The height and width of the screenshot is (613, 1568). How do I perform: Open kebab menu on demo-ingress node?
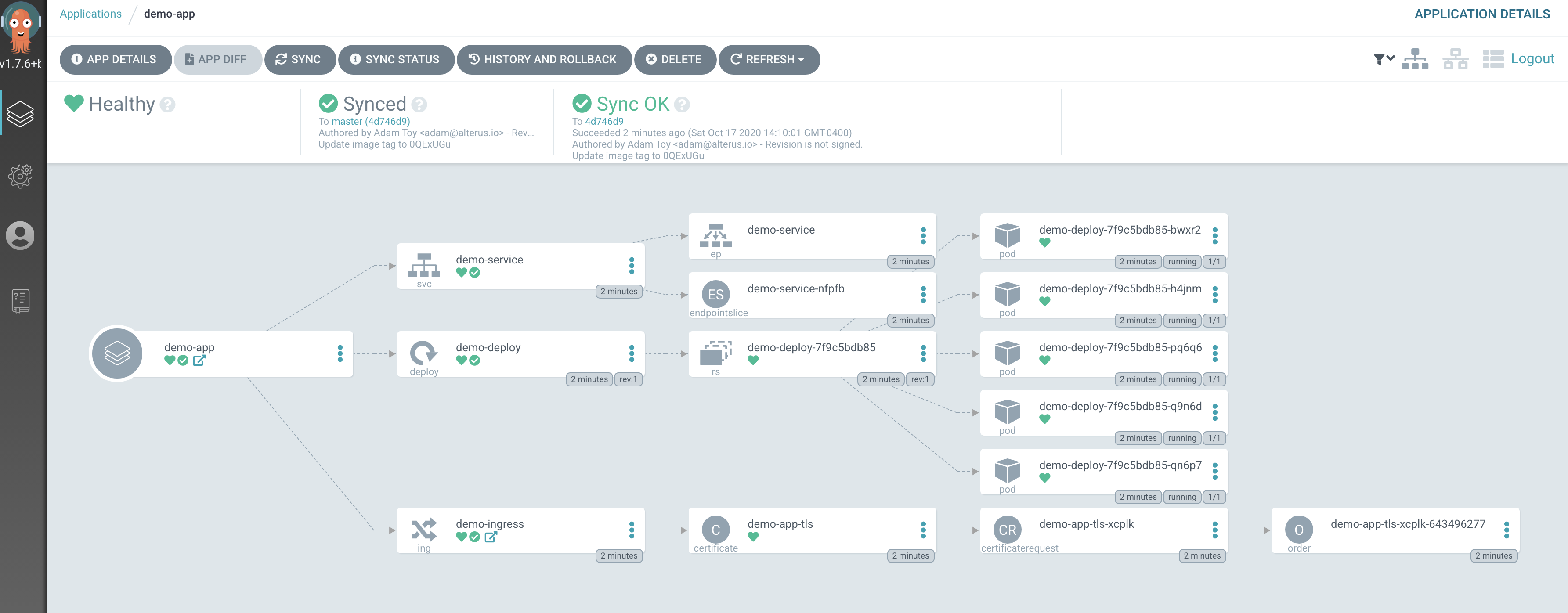coord(631,530)
